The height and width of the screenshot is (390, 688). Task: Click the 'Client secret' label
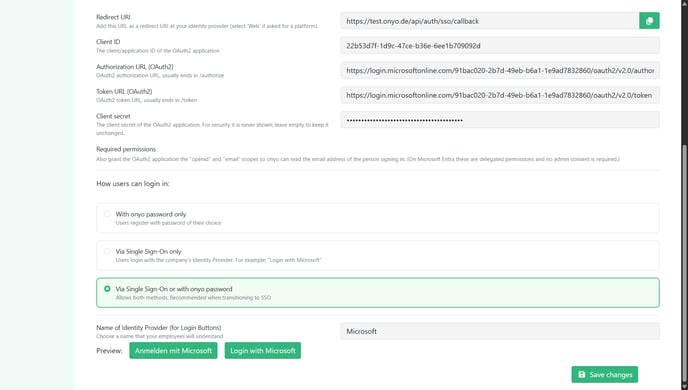tap(113, 116)
